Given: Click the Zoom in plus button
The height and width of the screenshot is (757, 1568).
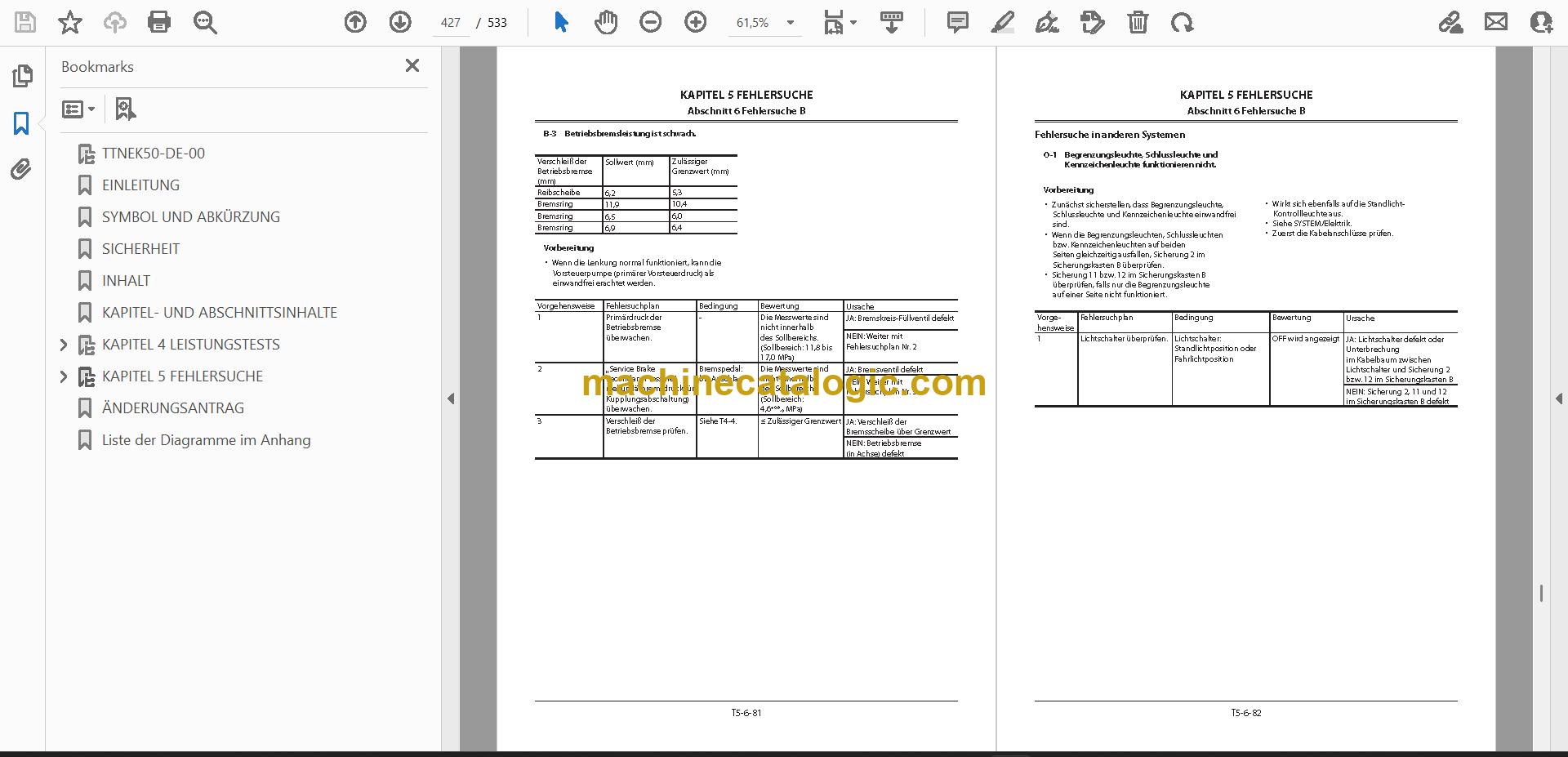Looking at the screenshot, I should coord(695,22).
